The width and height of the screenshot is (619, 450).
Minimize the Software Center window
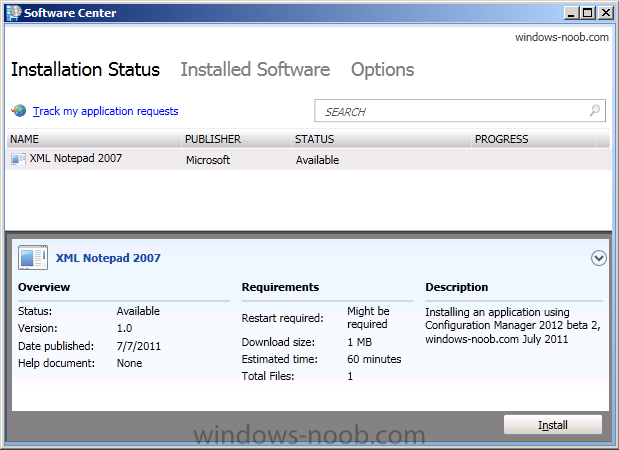571,13
